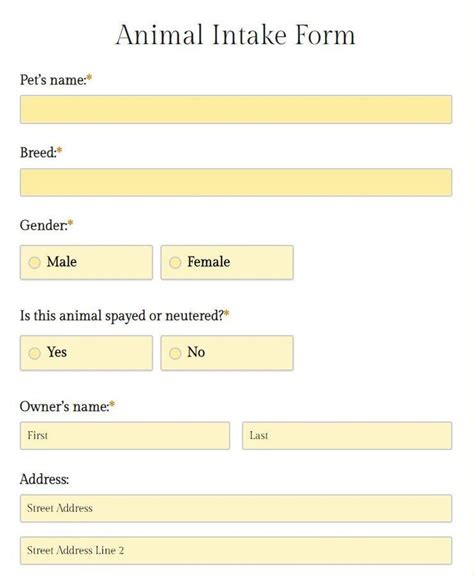The height and width of the screenshot is (576, 474).
Task: Click the Street Address Line 2 field
Action: coord(236,551)
